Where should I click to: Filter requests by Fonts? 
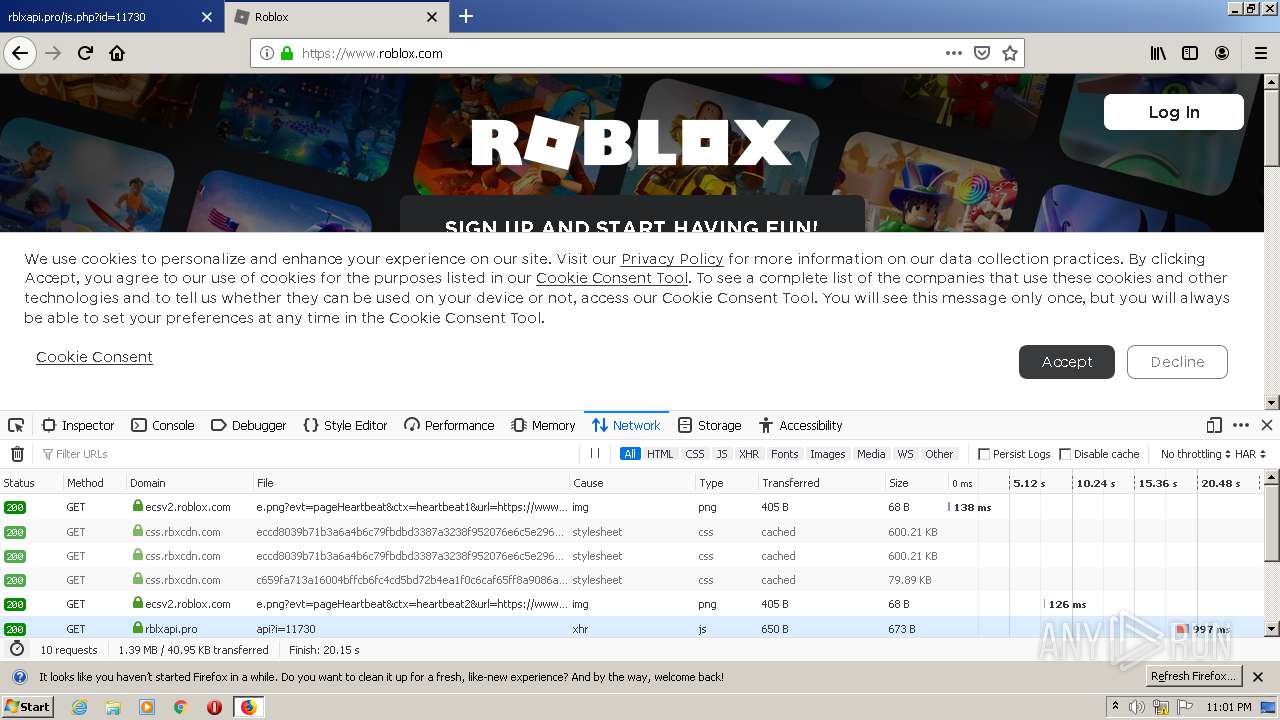tap(785, 454)
